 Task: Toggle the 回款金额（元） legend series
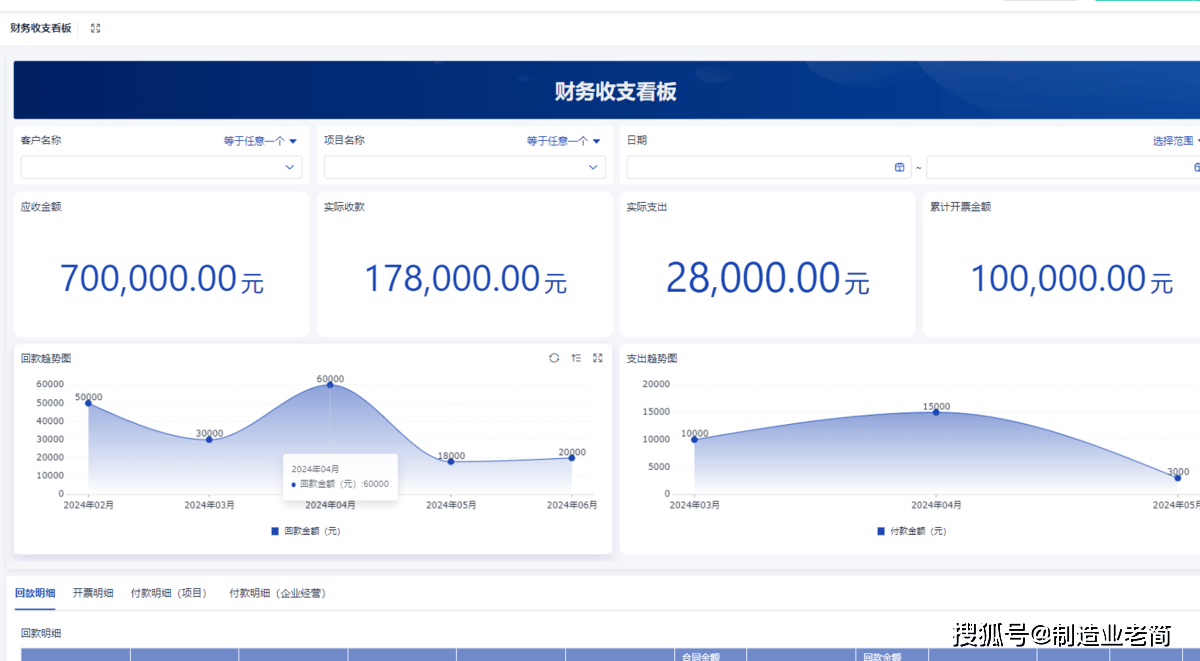(x=306, y=531)
